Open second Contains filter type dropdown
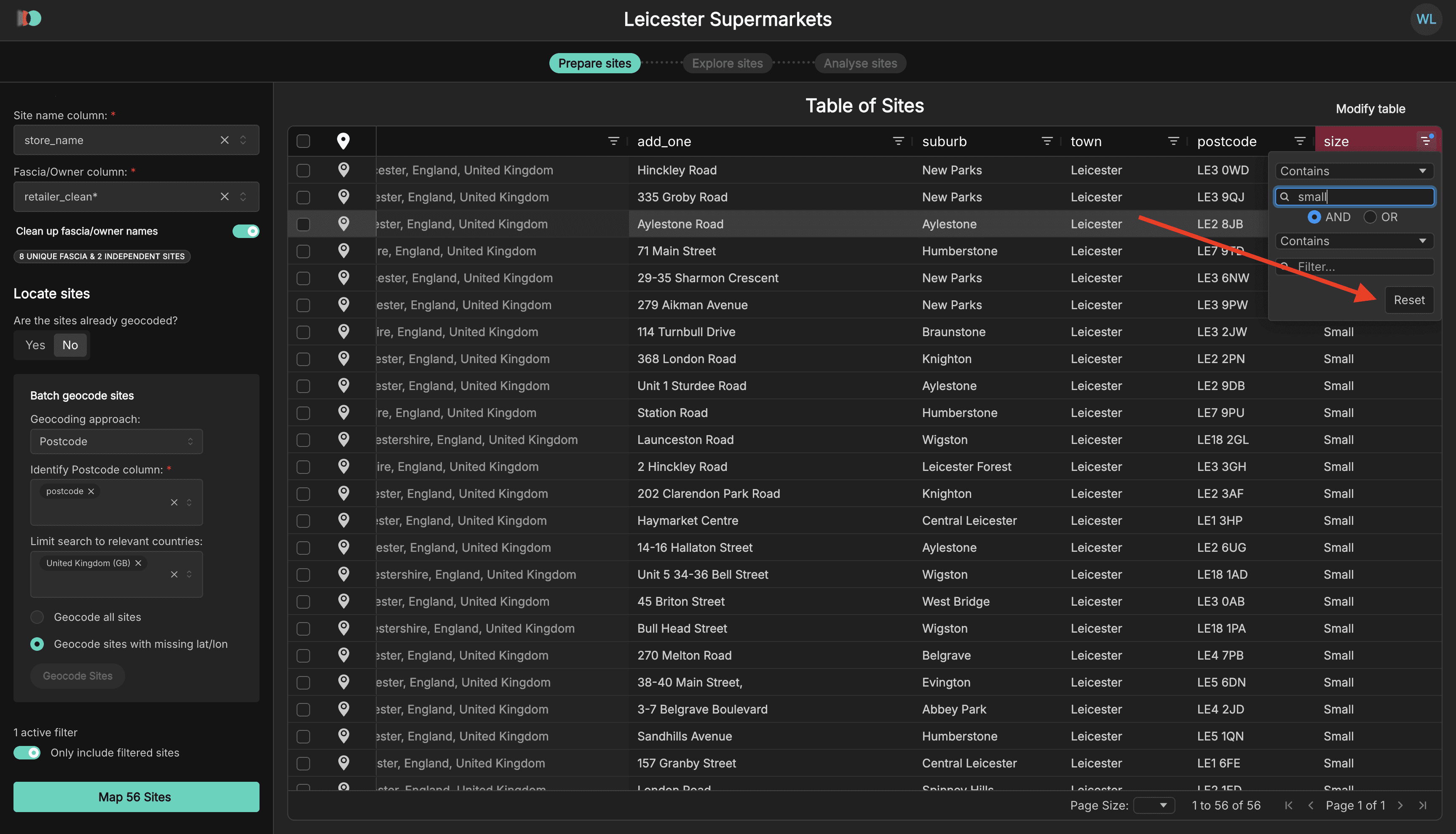Viewport: 1456px width, 834px height. click(1354, 241)
